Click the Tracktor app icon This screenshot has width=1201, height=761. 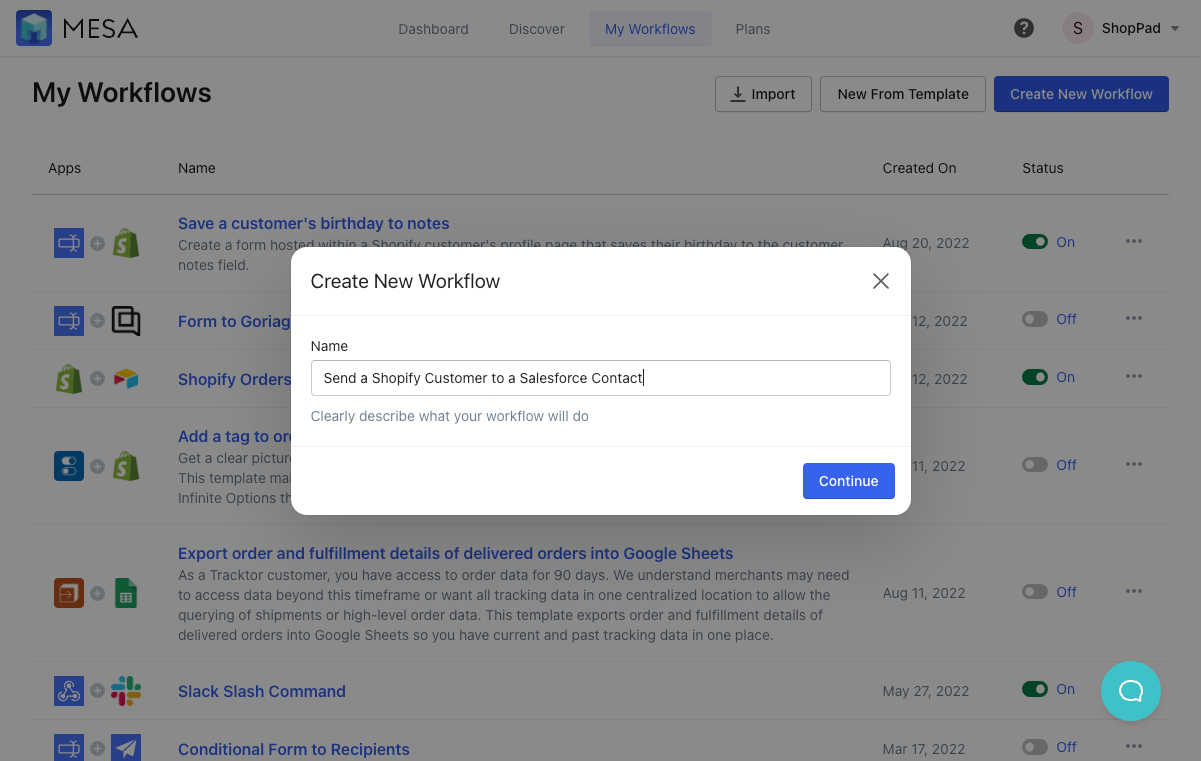pyautogui.click(x=69, y=593)
